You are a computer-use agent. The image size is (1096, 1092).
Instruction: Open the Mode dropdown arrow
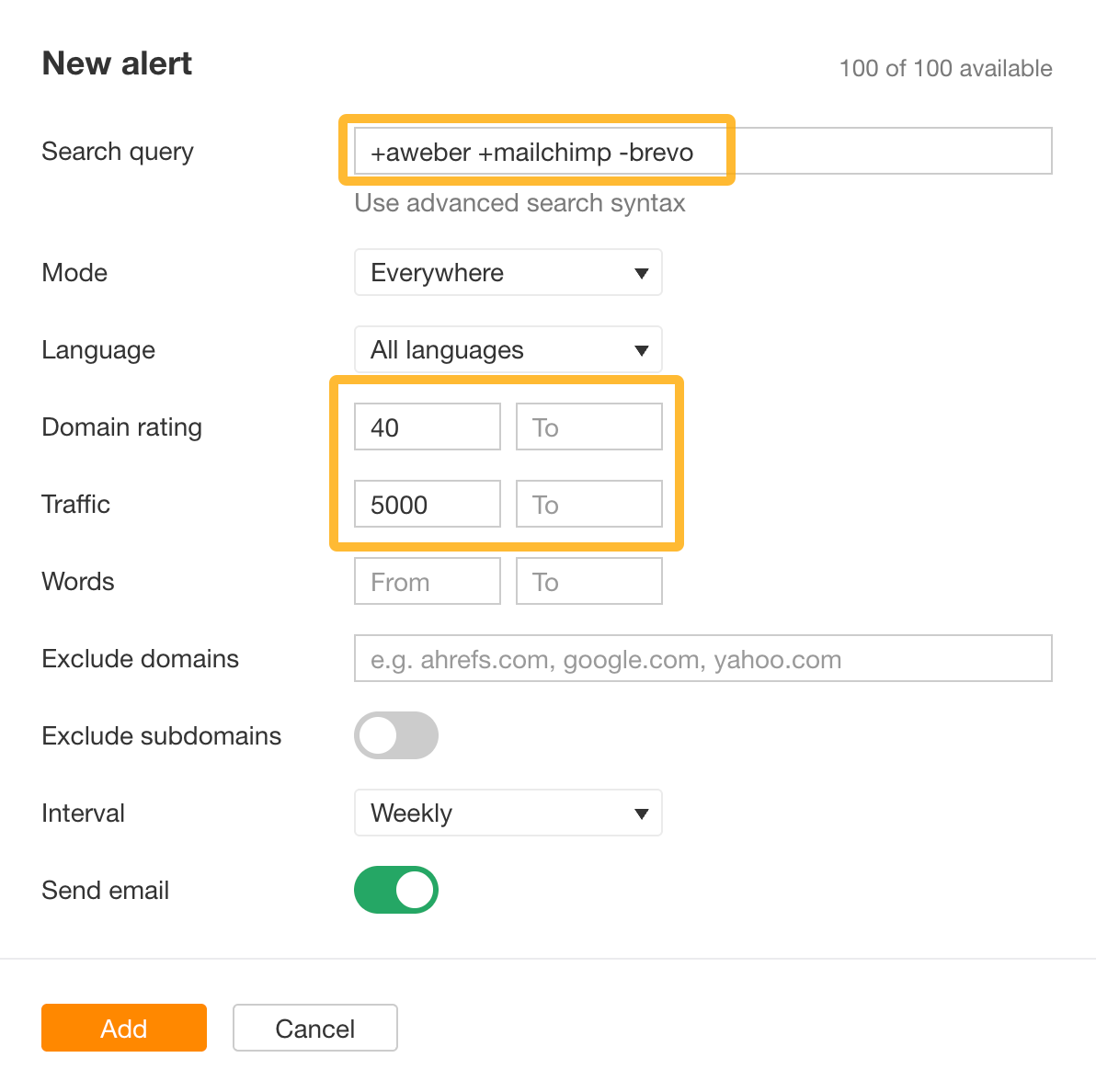642,272
